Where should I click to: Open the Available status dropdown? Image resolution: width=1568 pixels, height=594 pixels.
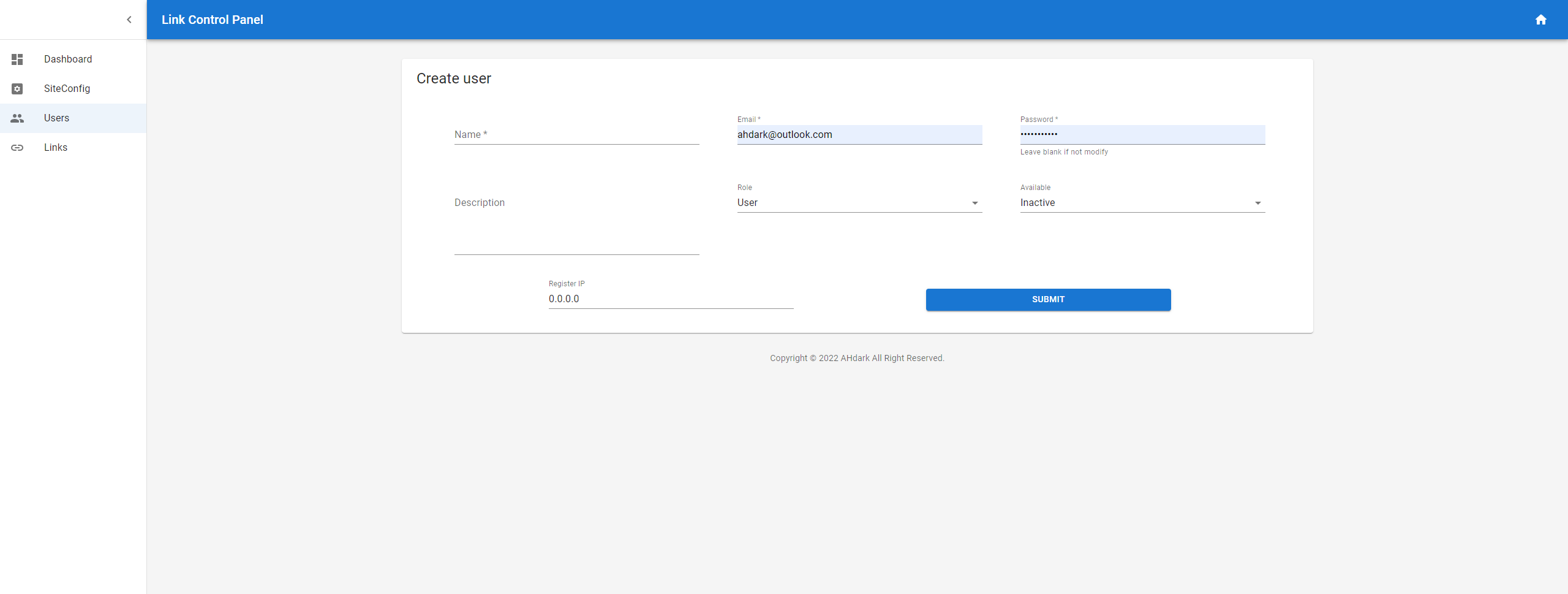[1142, 203]
